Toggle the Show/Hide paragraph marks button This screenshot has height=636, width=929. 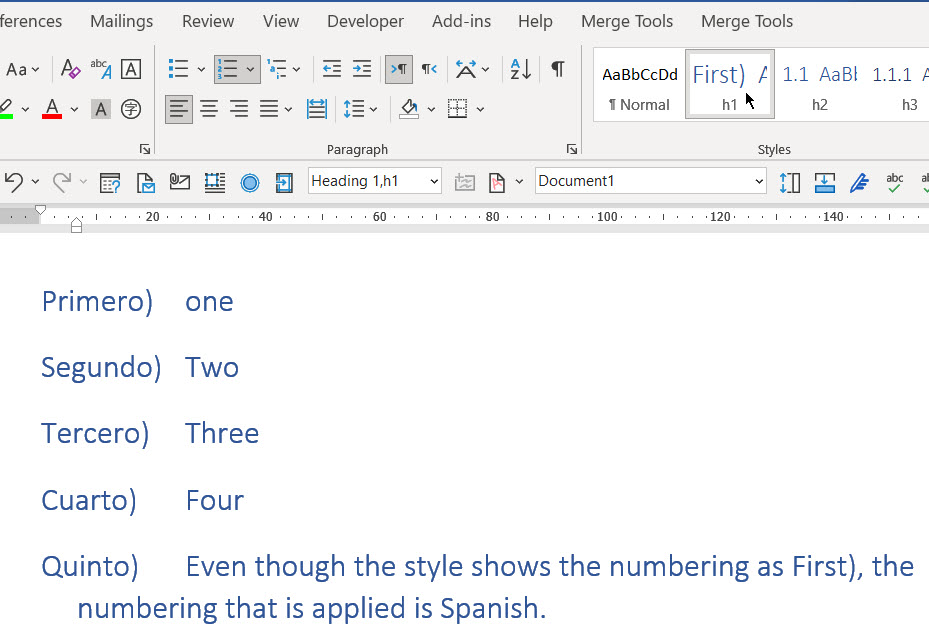[557, 69]
